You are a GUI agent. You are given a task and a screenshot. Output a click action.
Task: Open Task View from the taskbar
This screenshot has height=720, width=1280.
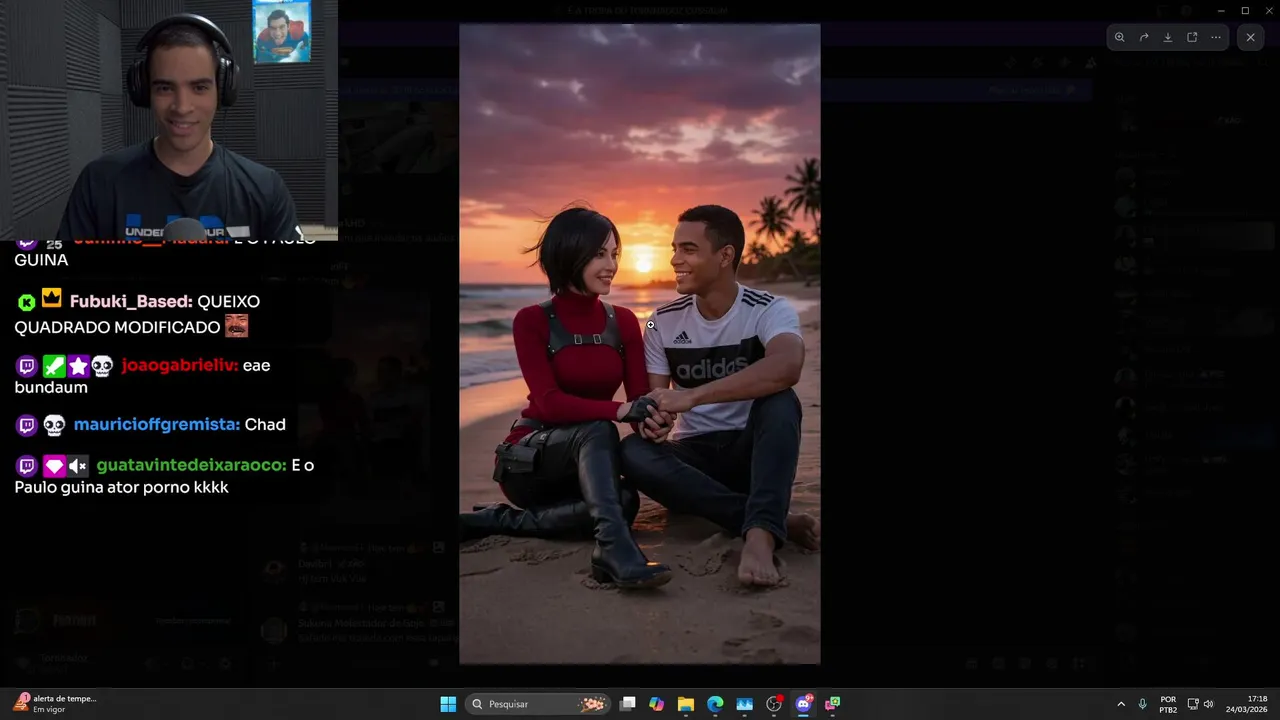628,704
